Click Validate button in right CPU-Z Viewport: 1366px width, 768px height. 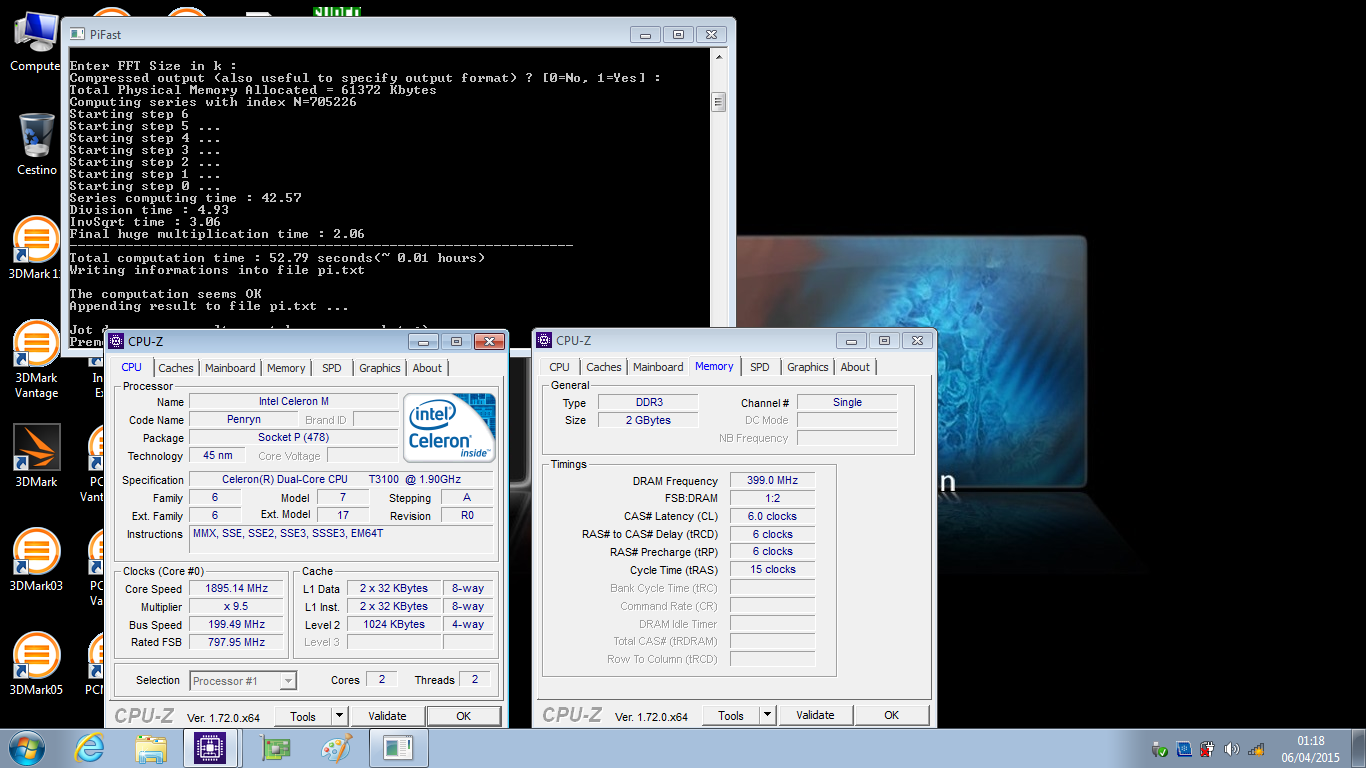(x=815, y=715)
